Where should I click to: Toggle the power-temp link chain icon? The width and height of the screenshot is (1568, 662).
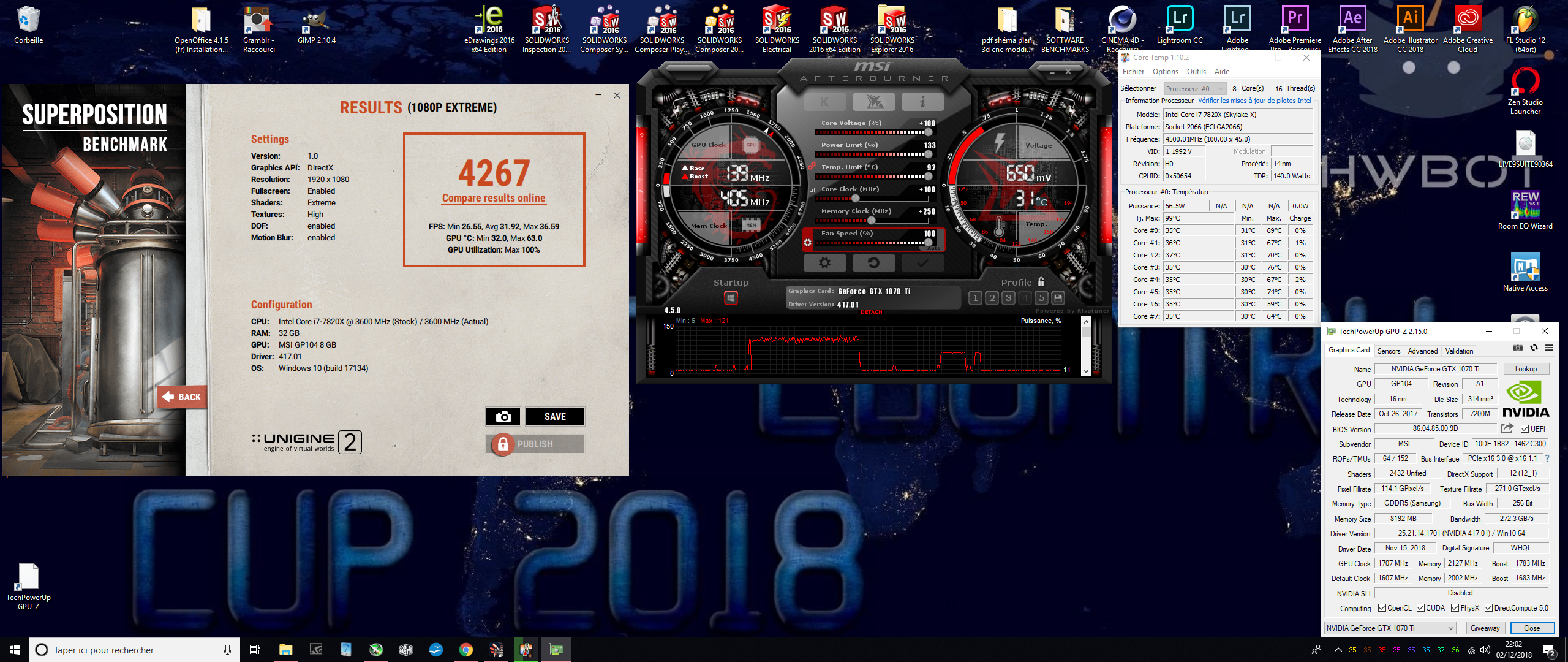pos(812,165)
